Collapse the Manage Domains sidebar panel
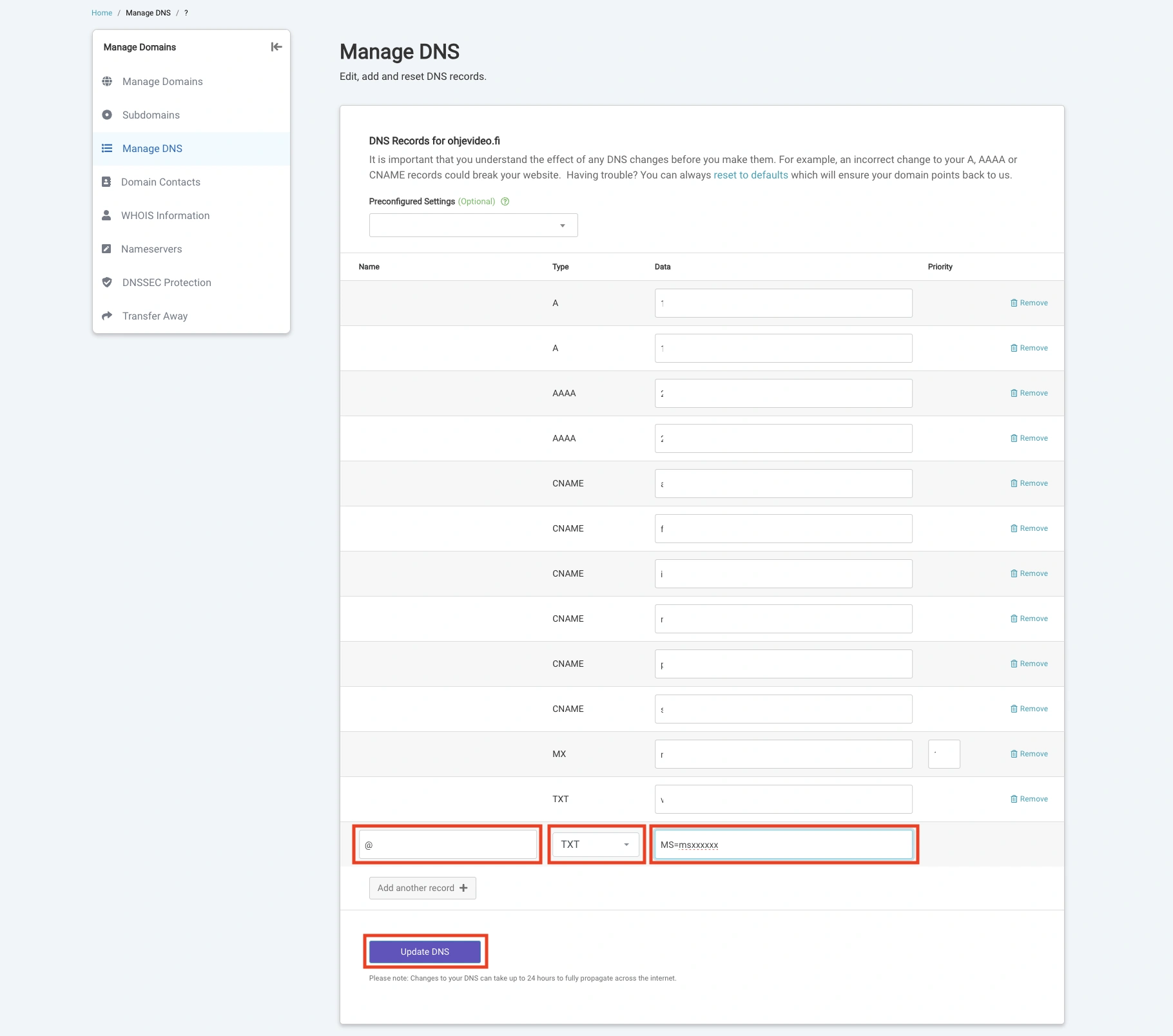 click(276, 47)
